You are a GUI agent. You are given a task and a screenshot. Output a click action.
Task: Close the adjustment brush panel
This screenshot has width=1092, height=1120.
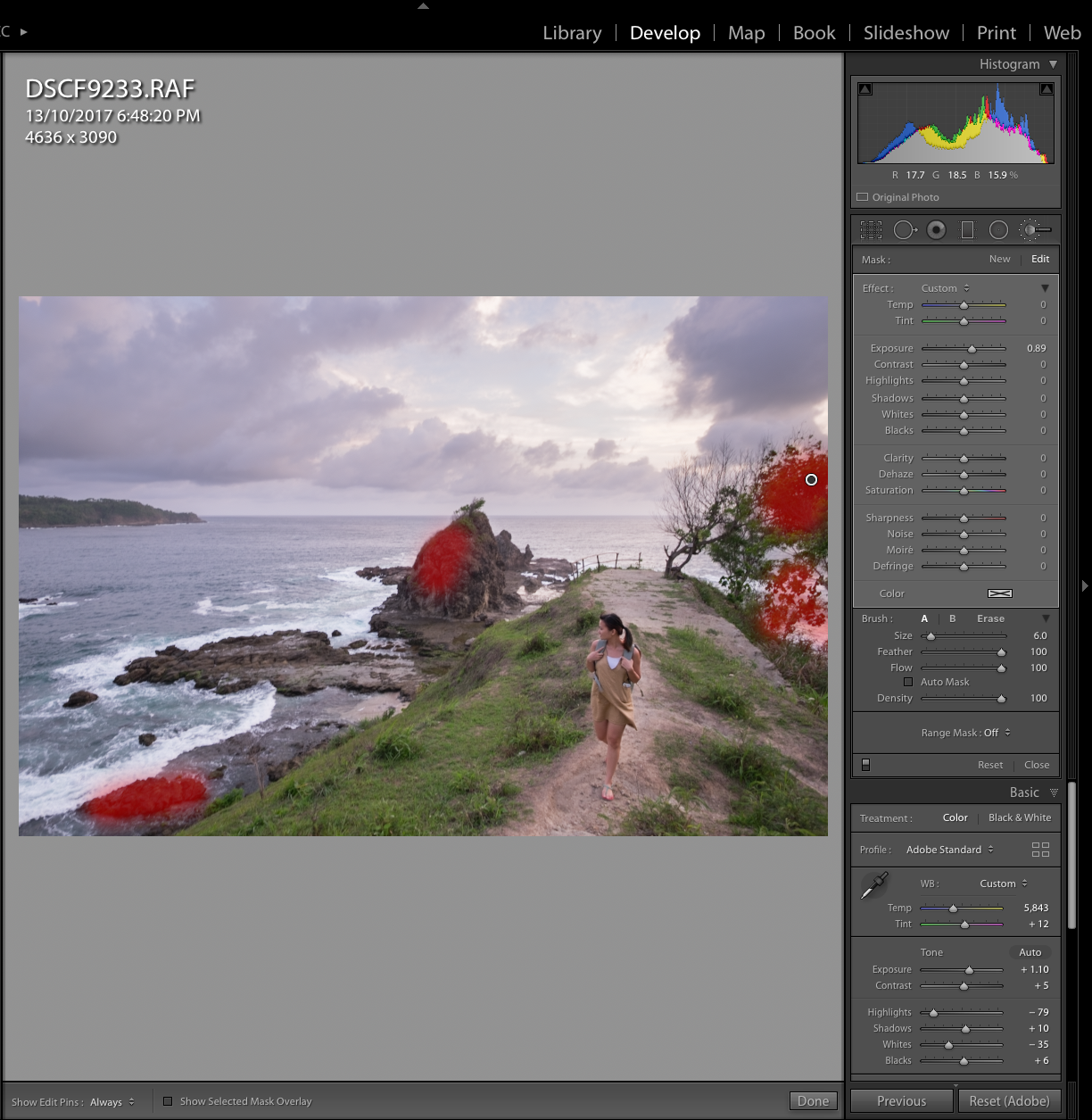coord(1036,765)
